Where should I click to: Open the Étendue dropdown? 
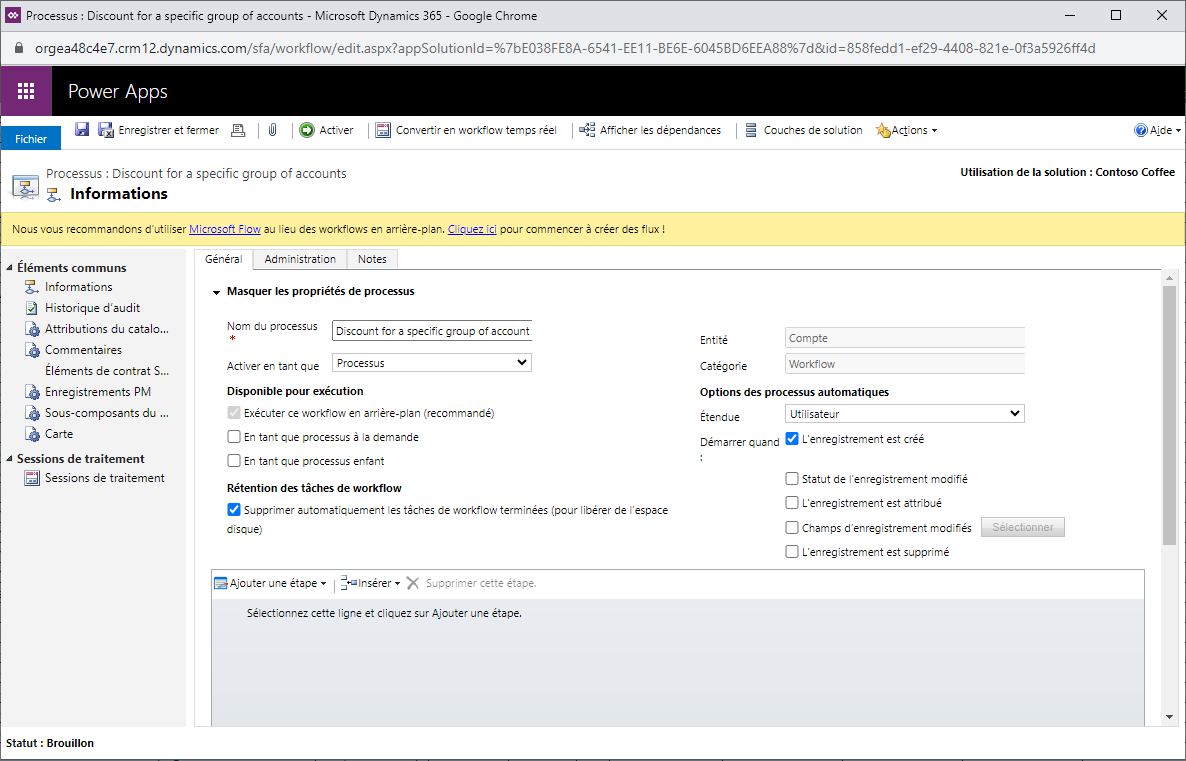tap(903, 413)
